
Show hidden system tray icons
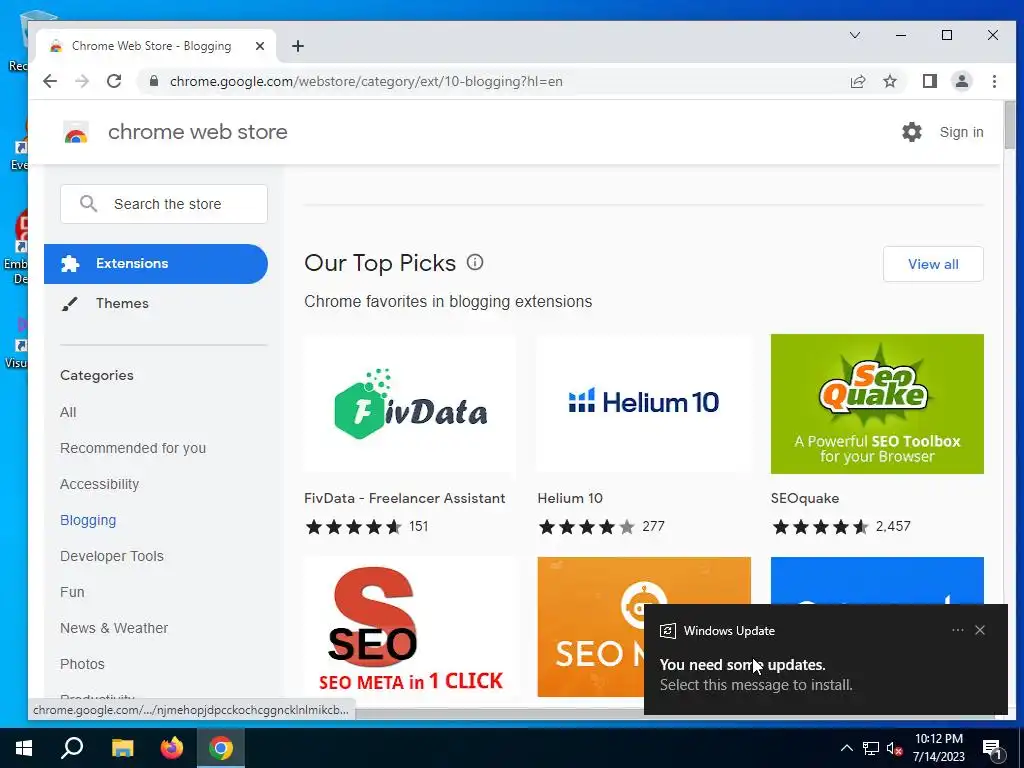tap(846, 748)
